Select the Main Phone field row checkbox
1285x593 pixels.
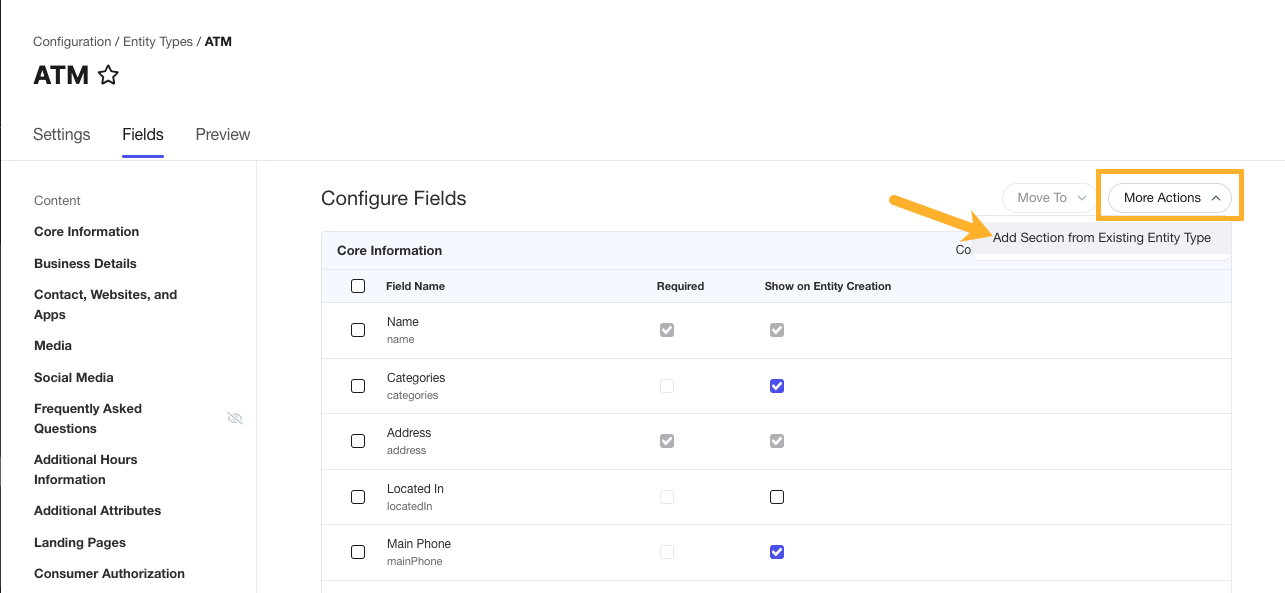(x=358, y=552)
